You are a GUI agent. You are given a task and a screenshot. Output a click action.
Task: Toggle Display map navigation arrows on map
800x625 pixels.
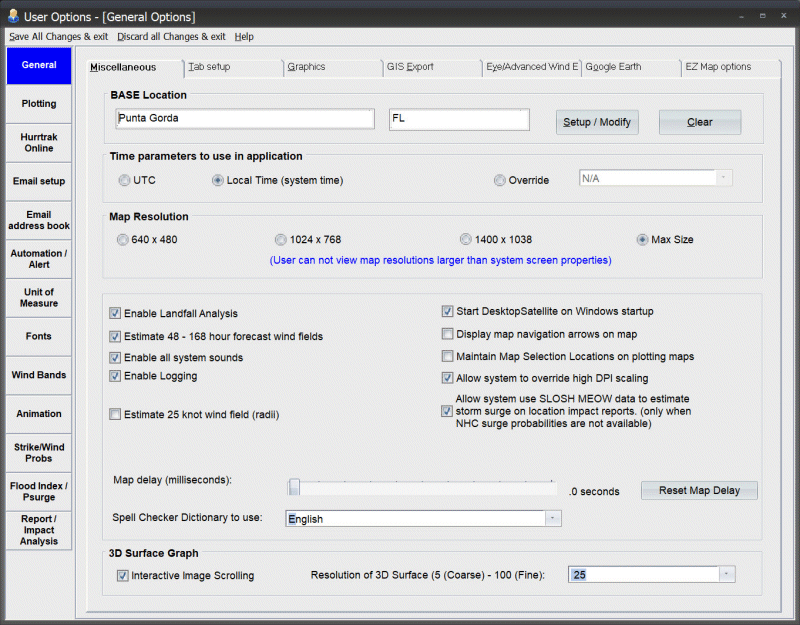click(x=448, y=334)
